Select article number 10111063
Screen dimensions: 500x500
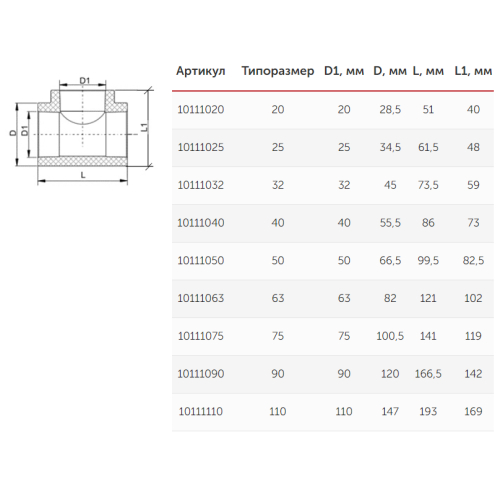click(x=201, y=298)
